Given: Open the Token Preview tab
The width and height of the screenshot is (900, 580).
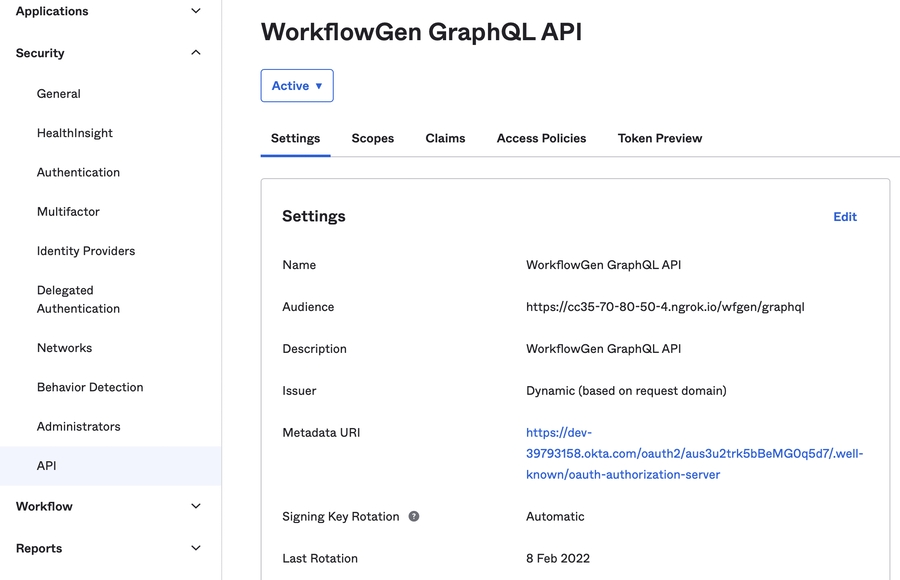Looking at the screenshot, I should pos(659,138).
